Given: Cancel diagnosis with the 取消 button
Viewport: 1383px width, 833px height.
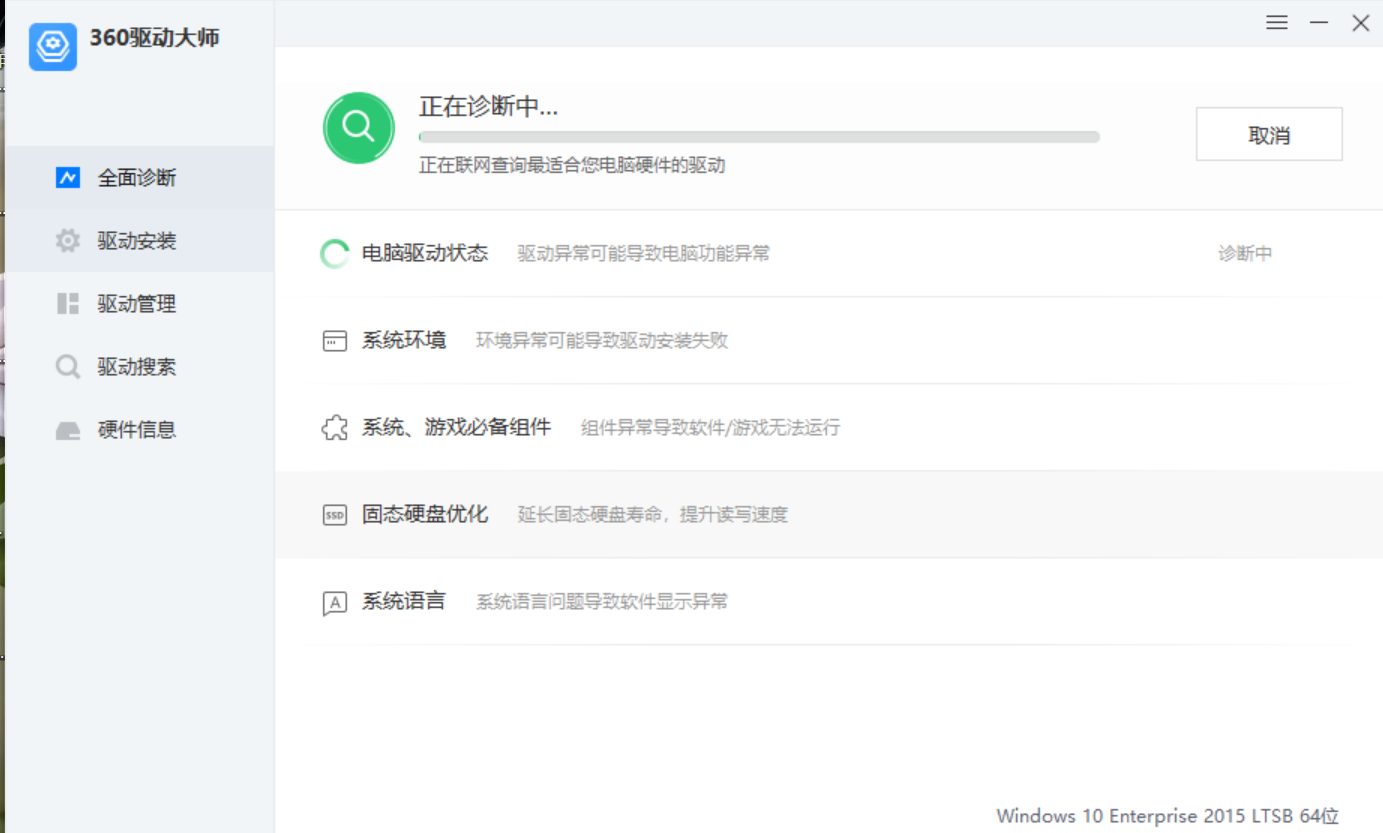Looking at the screenshot, I should click(x=1269, y=134).
